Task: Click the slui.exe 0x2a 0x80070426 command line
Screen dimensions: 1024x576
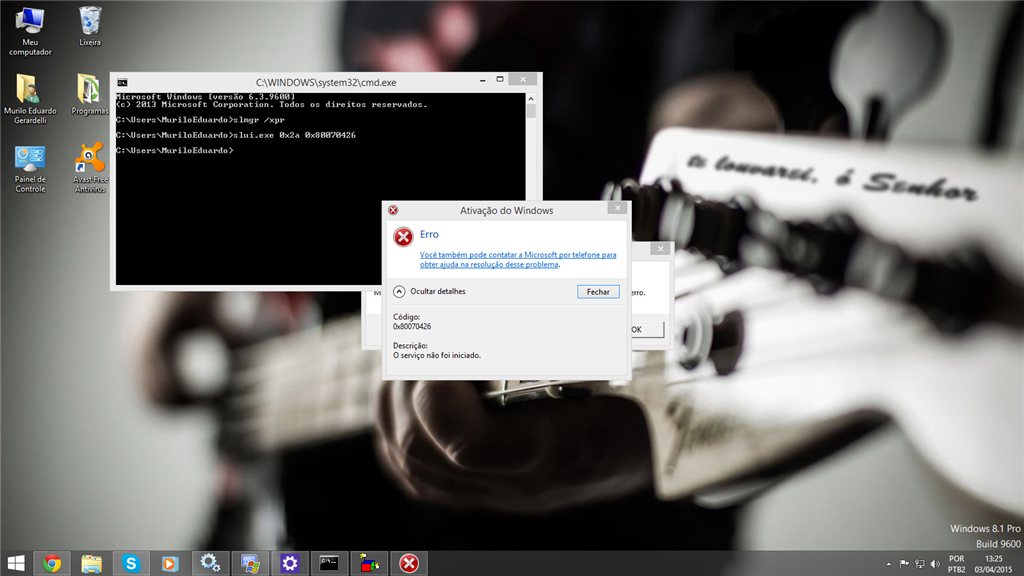Action: click(236, 135)
